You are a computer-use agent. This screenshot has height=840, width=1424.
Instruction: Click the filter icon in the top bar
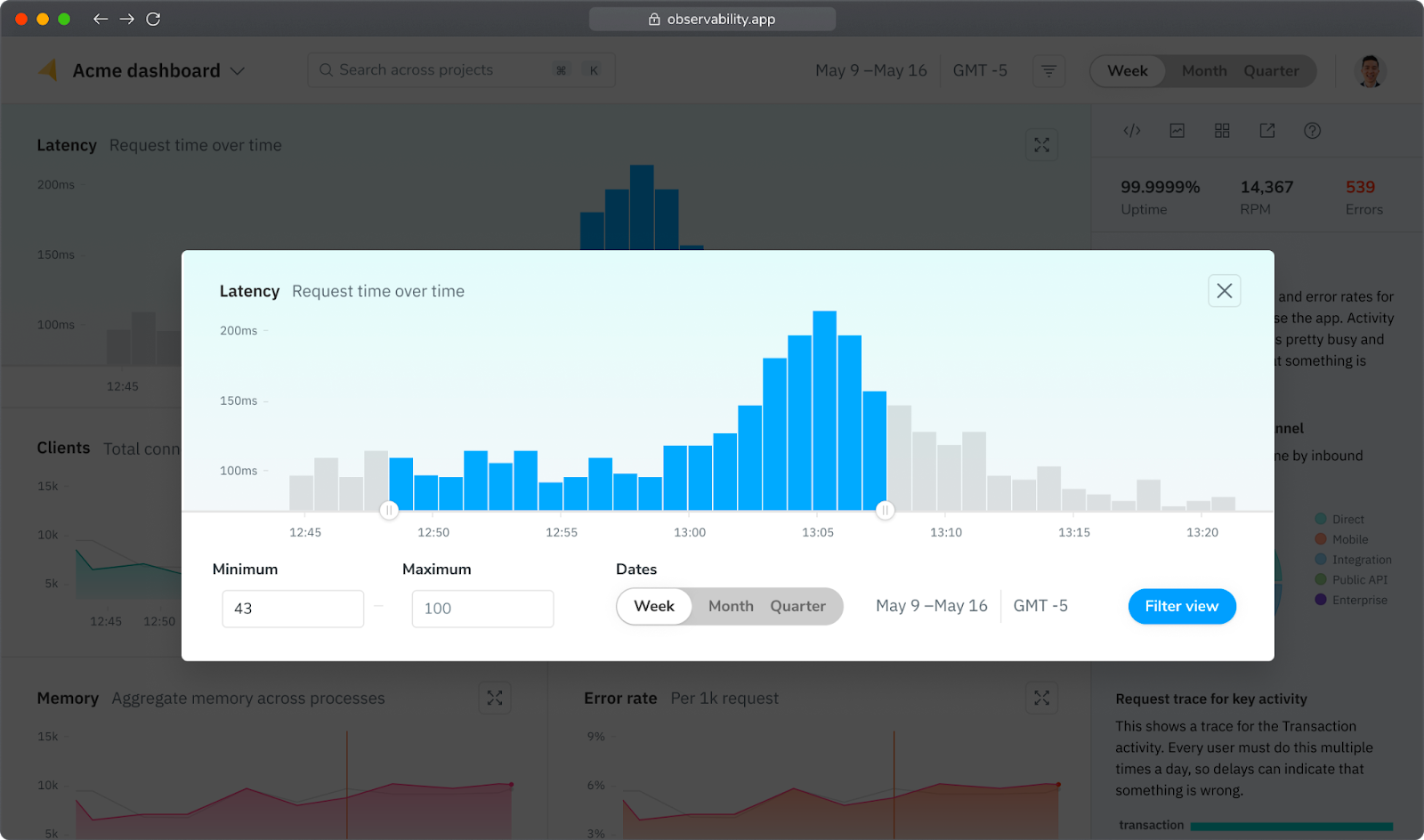[1048, 70]
